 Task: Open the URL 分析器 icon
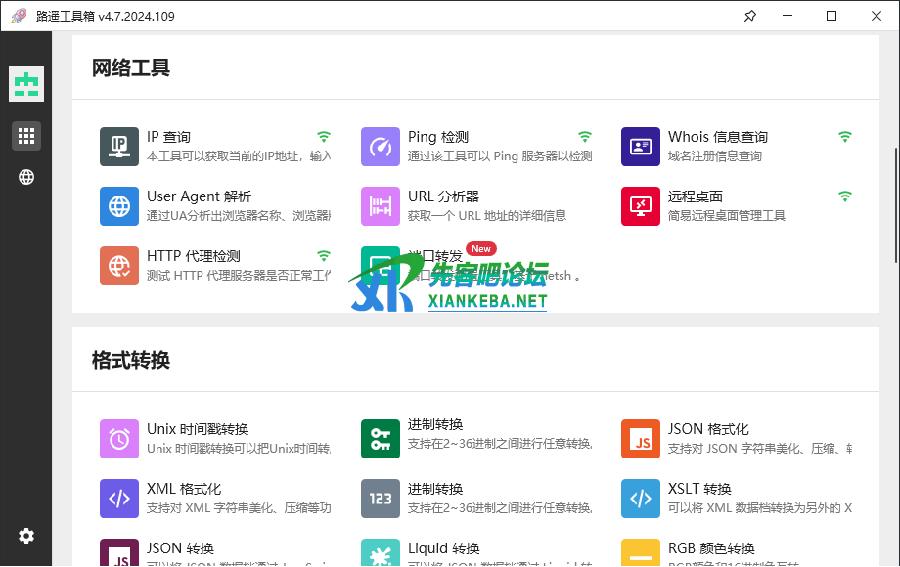tap(380, 206)
